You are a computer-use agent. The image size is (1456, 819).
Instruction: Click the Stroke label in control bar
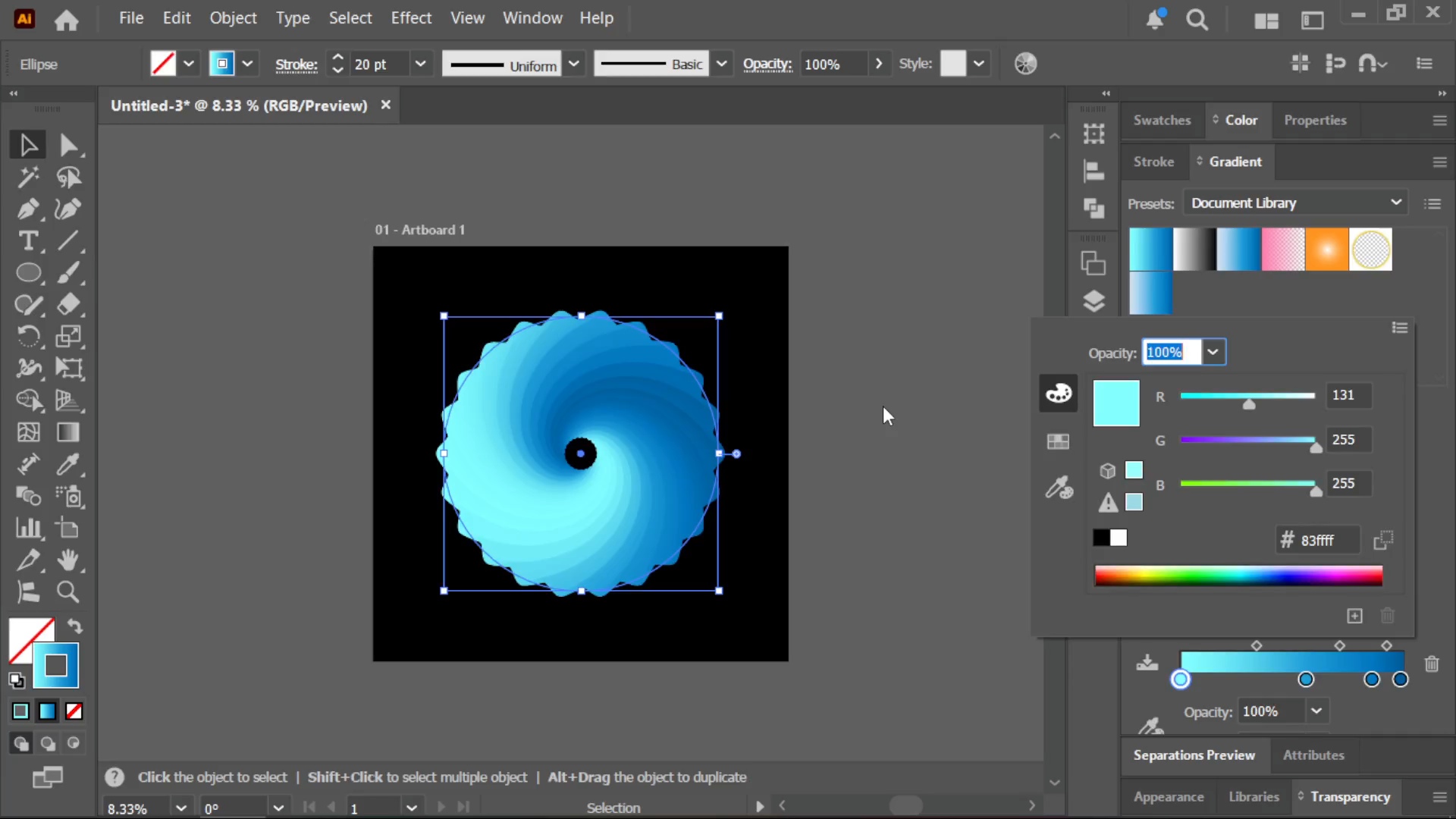pos(297,64)
